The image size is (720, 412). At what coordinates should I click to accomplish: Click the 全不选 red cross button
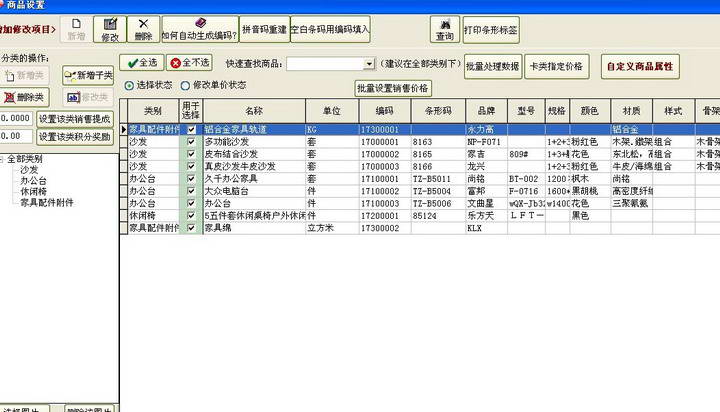click(190, 62)
